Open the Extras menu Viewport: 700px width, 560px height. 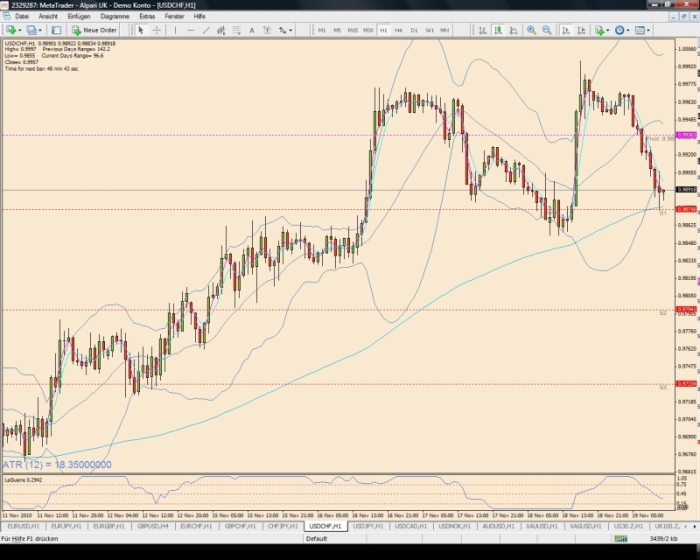click(147, 16)
